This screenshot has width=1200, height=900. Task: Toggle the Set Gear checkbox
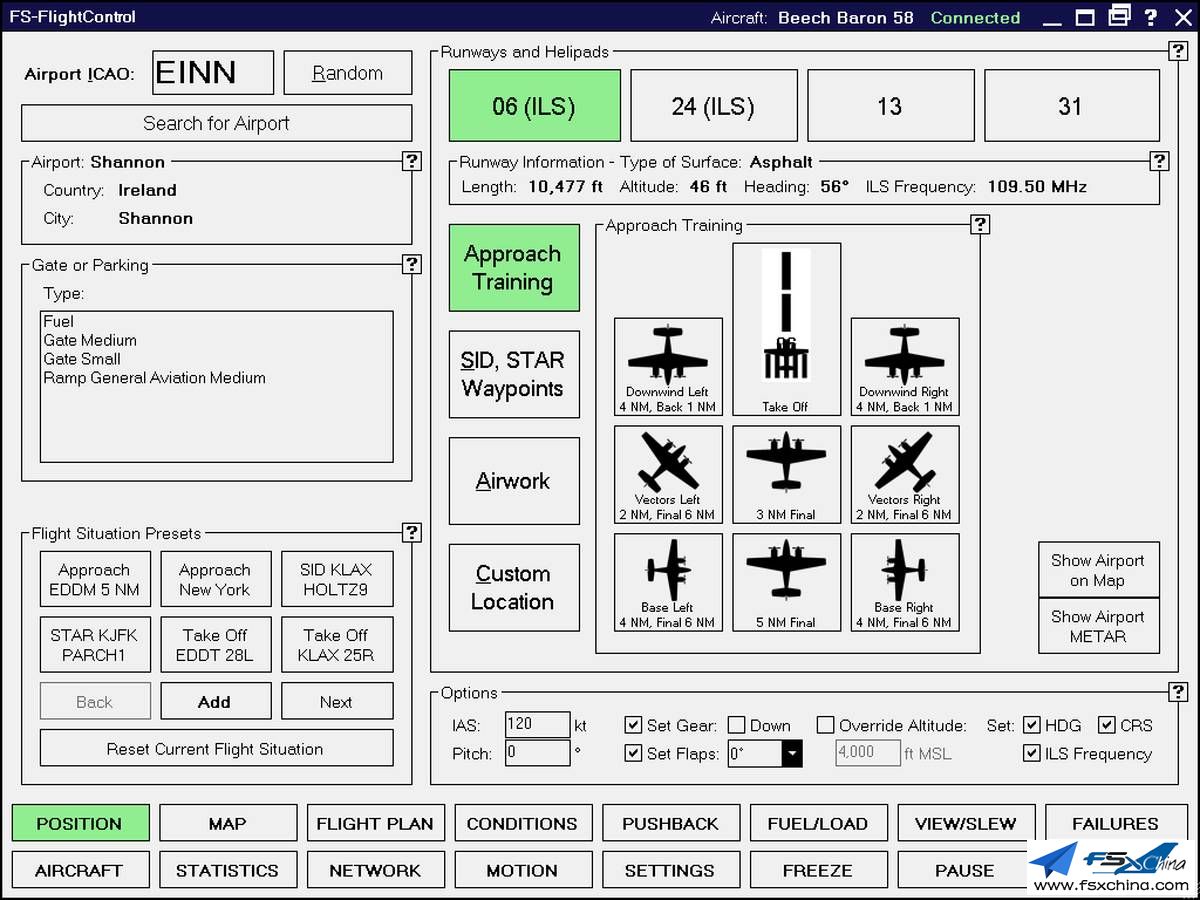[x=633, y=726]
